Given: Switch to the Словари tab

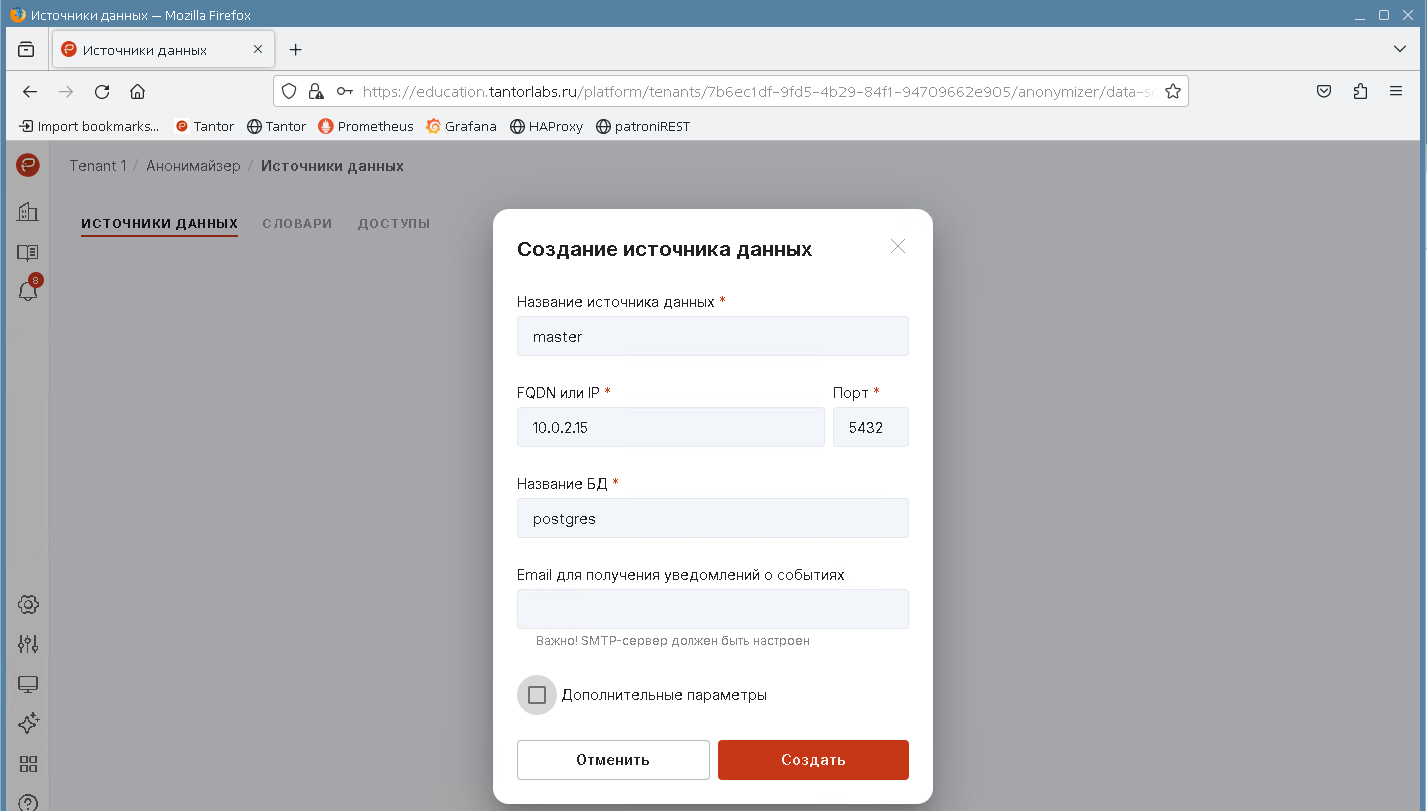Looking at the screenshot, I should tap(297, 224).
